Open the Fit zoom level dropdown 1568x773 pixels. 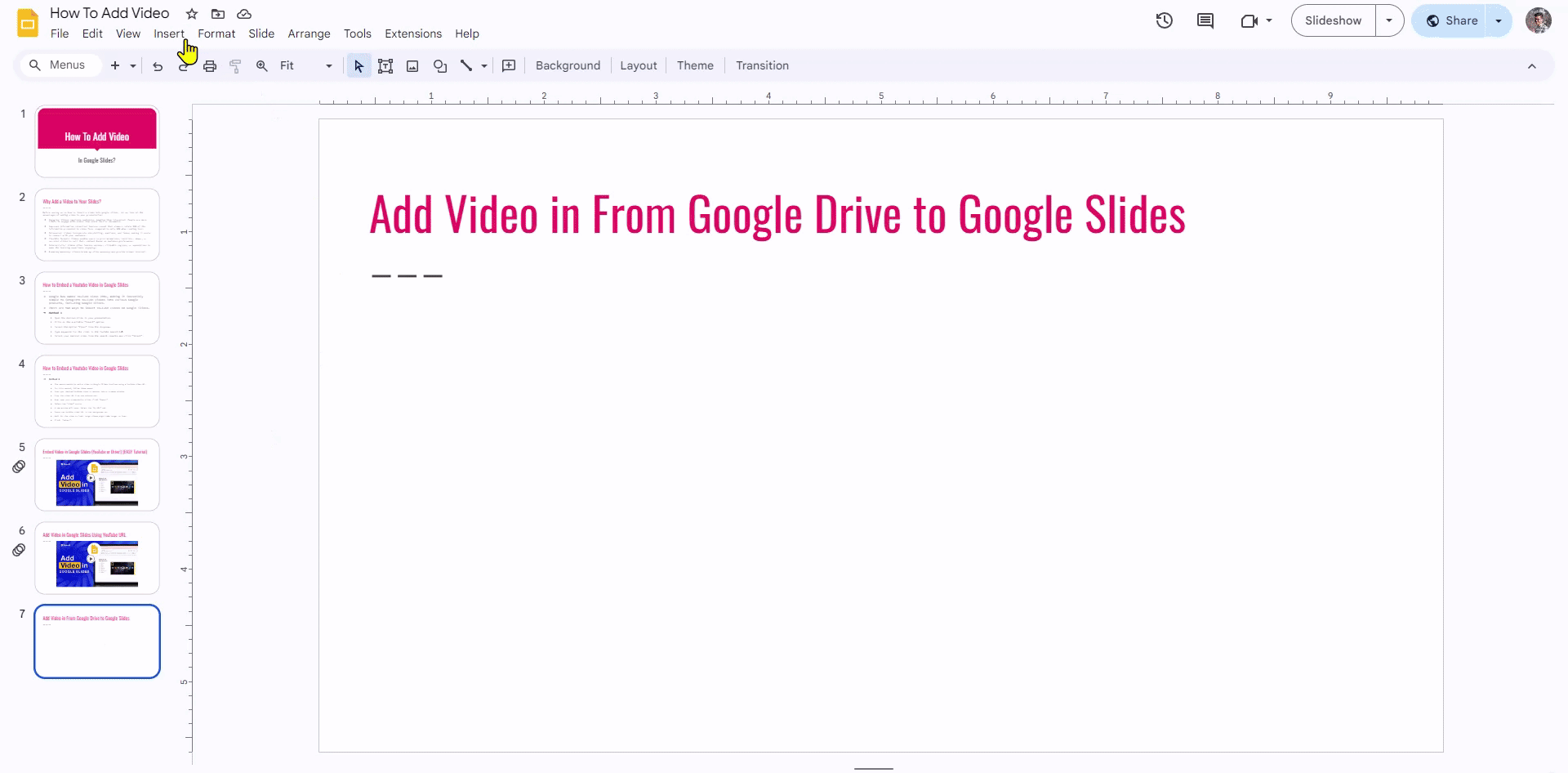(x=327, y=65)
